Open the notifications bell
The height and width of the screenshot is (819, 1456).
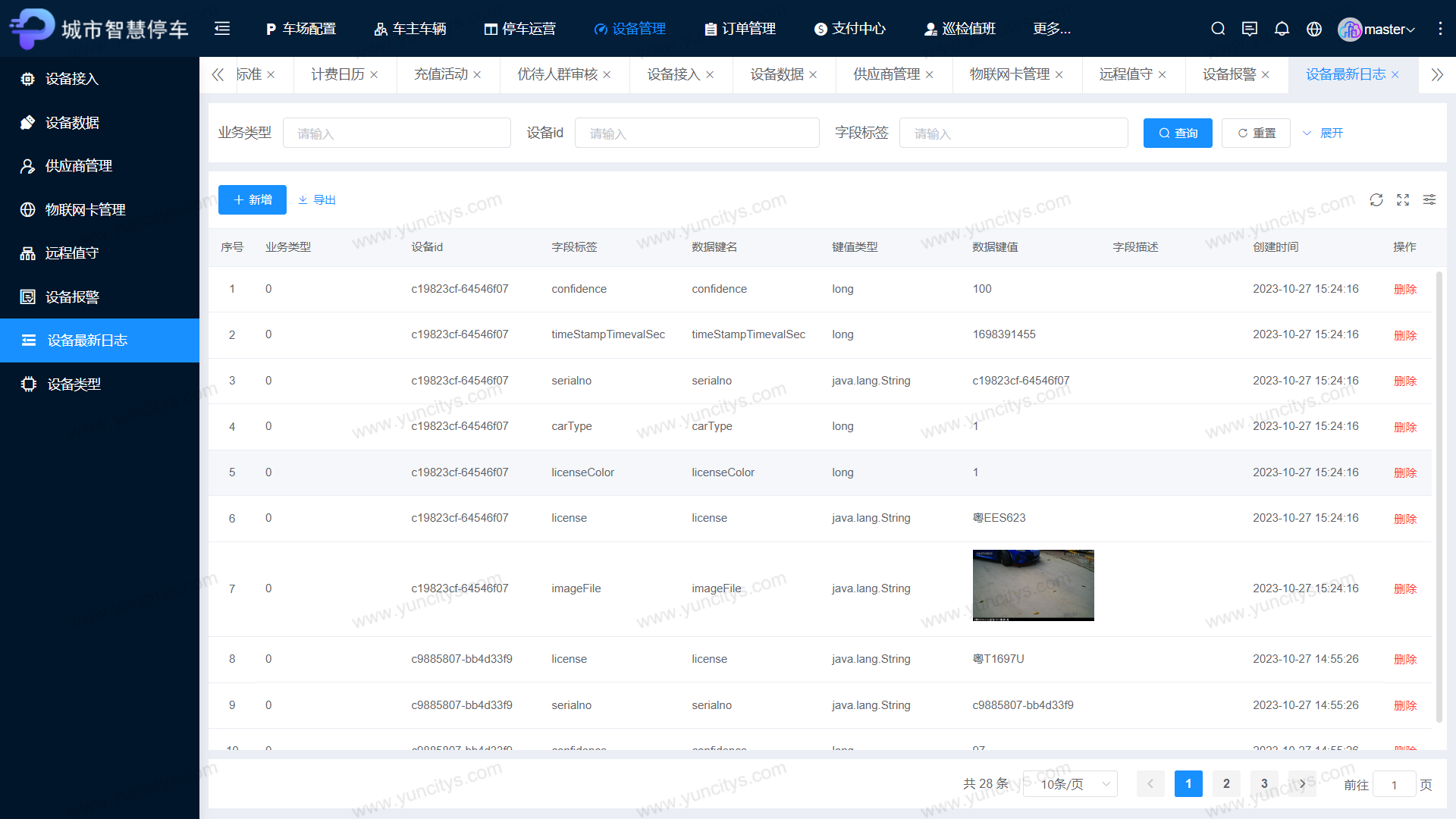1282,29
